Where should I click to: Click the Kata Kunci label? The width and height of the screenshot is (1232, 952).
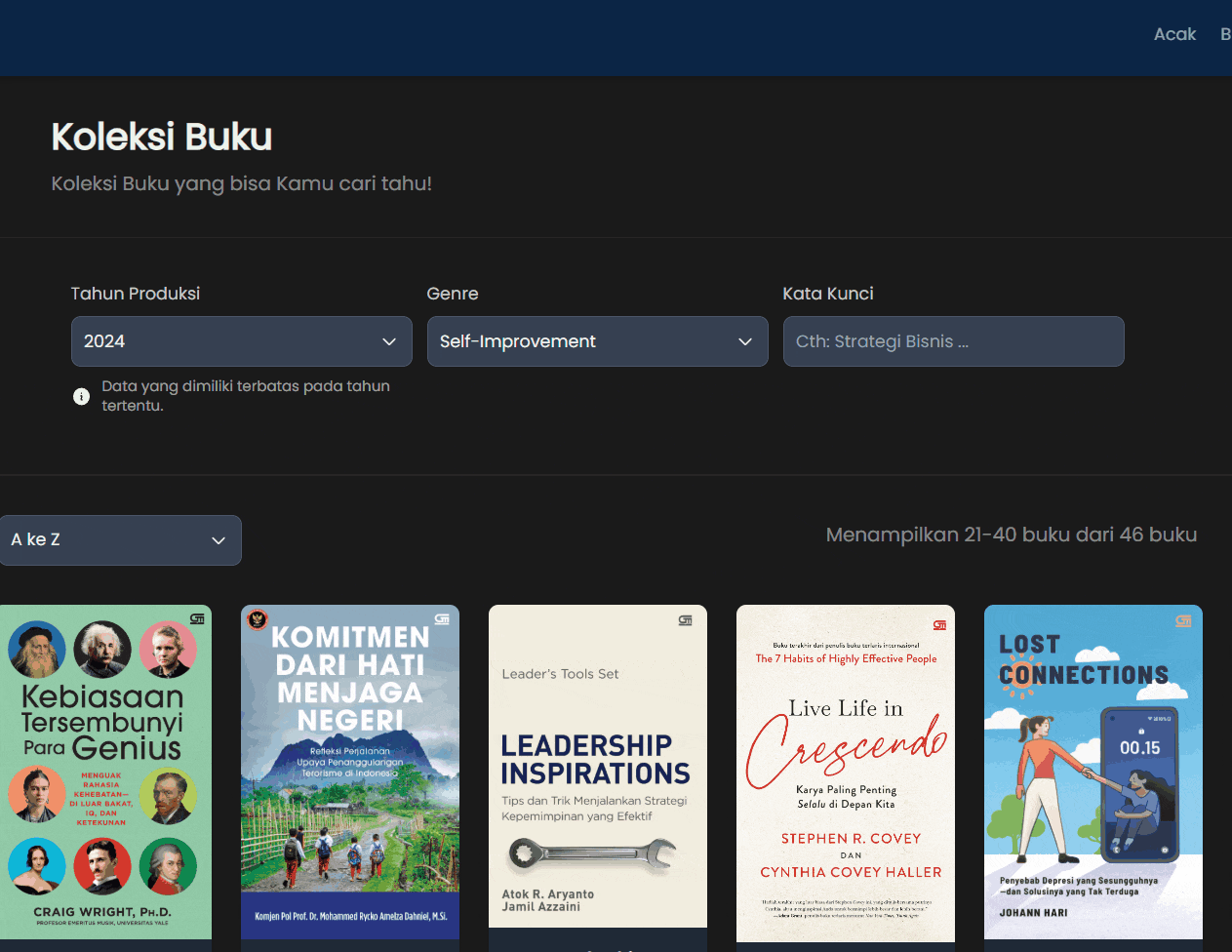[828, 294]
